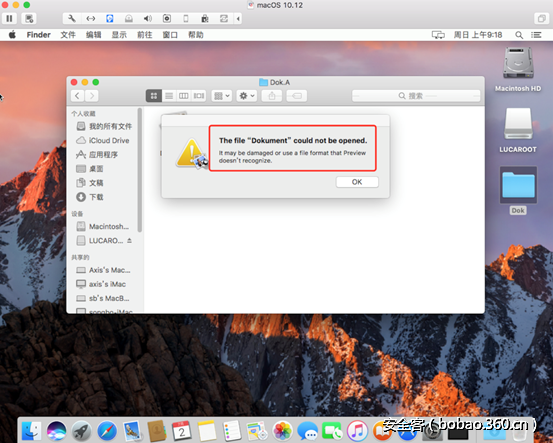Select Axis's Mac… shared computer in sidebar

[x=104, y=270]
